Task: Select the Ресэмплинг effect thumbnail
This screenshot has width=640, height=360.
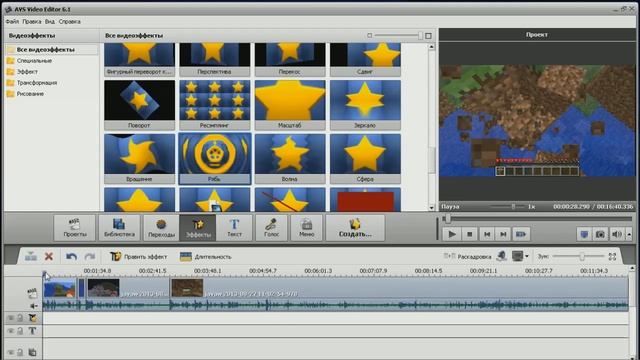Action: (215, 104)
